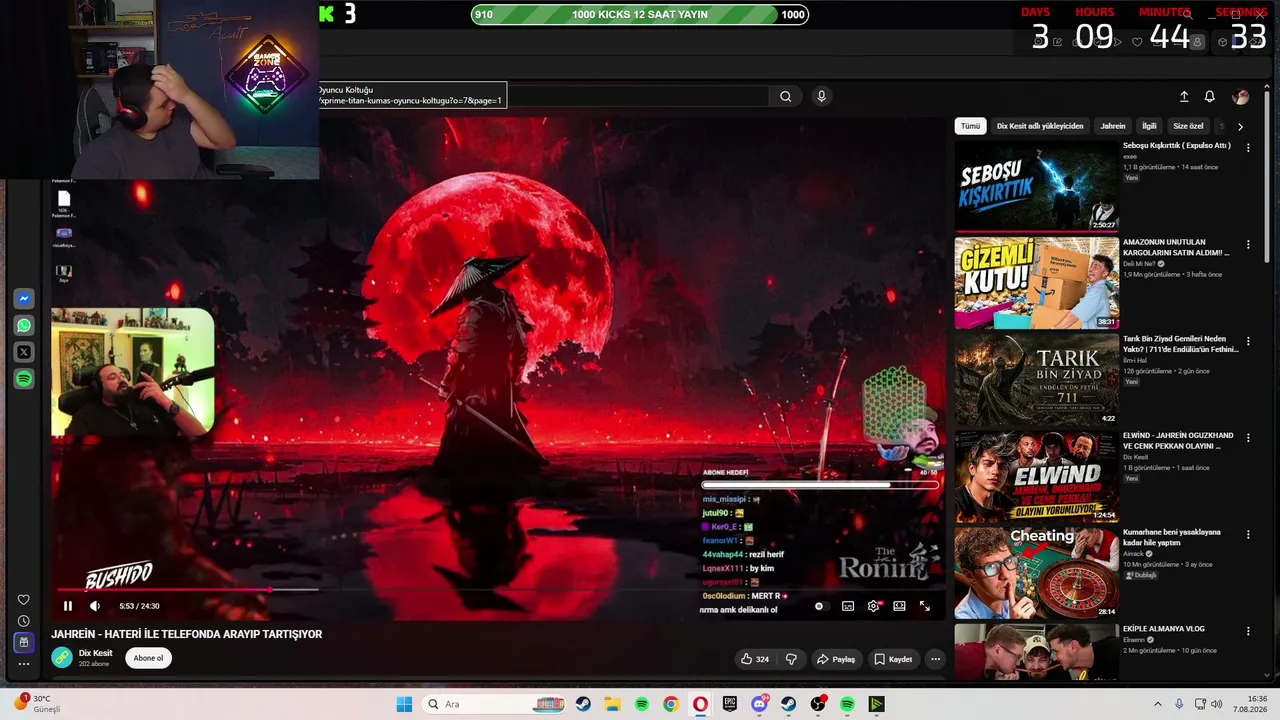
Task: Open YouTube notifications bell
Action: (x=1210, y=96)
